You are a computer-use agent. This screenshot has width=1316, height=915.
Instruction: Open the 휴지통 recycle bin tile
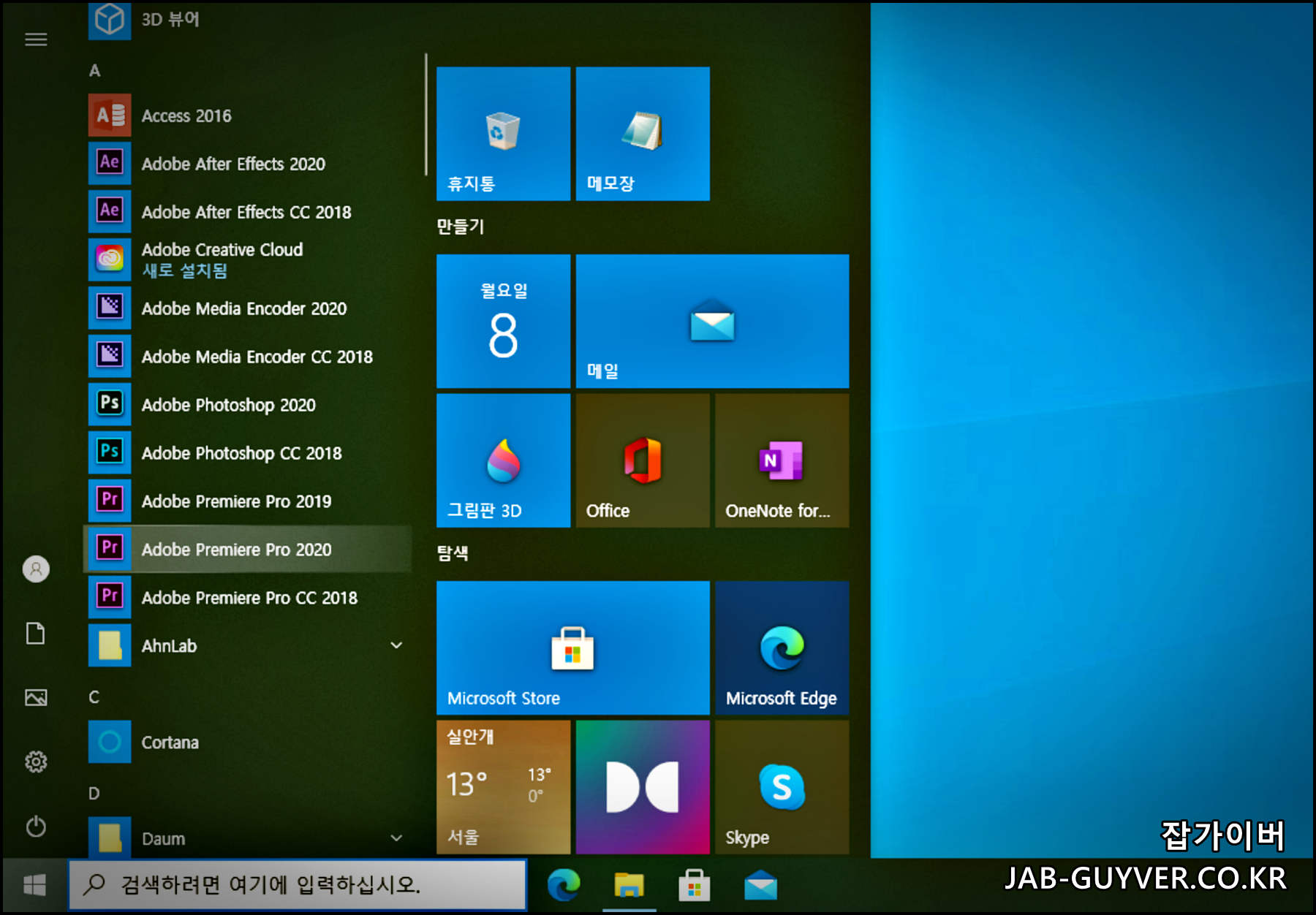click(503, 134)
